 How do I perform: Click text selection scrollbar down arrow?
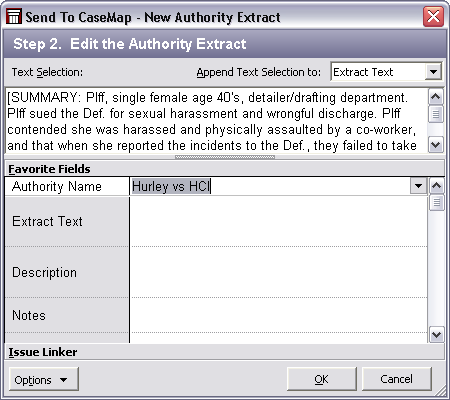pos(436,145)
